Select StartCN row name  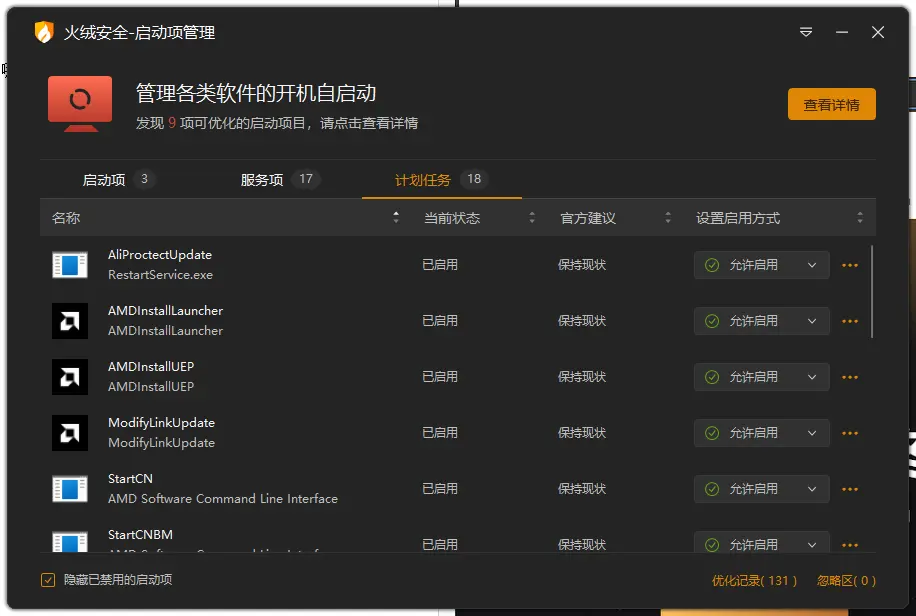click(x=130, y=479)
